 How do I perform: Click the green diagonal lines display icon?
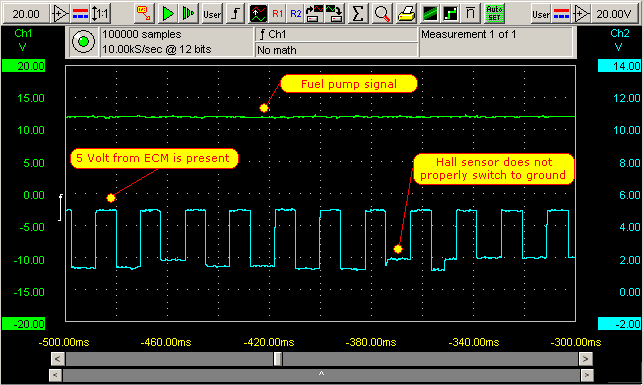coord(430,14)
